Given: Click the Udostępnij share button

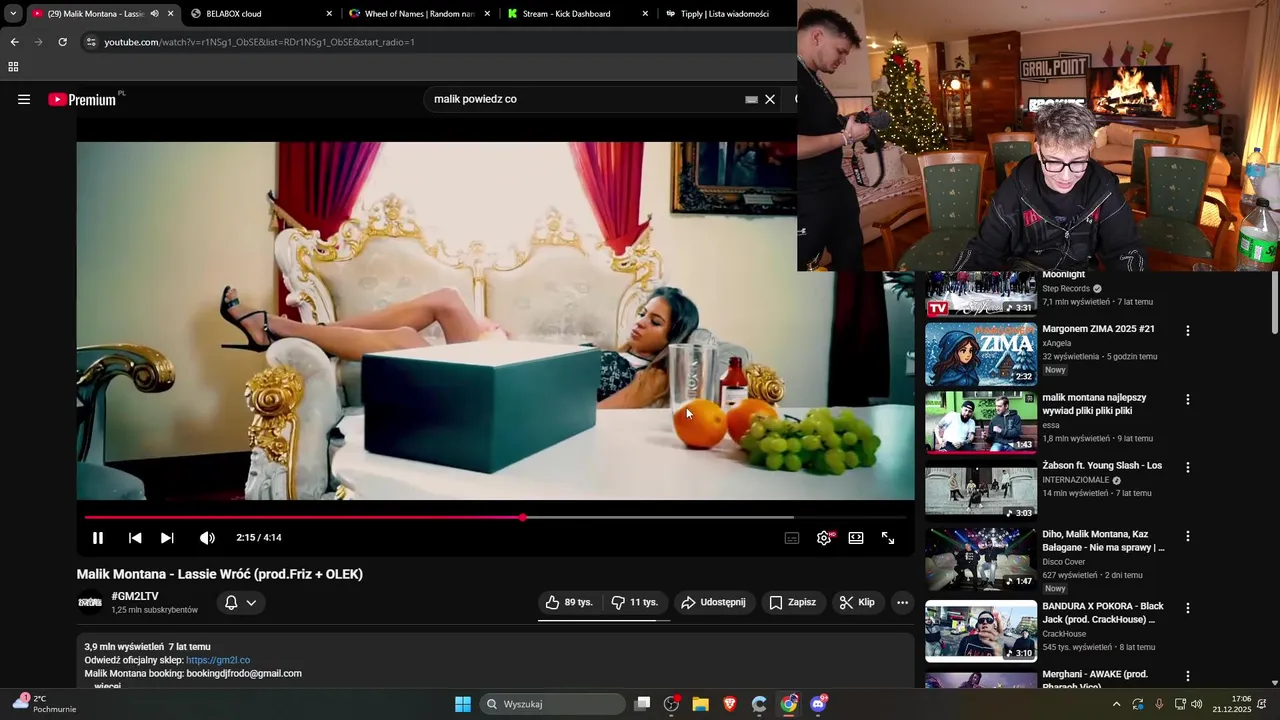Looking at the screenshot, I should click(x=713, y=602).
